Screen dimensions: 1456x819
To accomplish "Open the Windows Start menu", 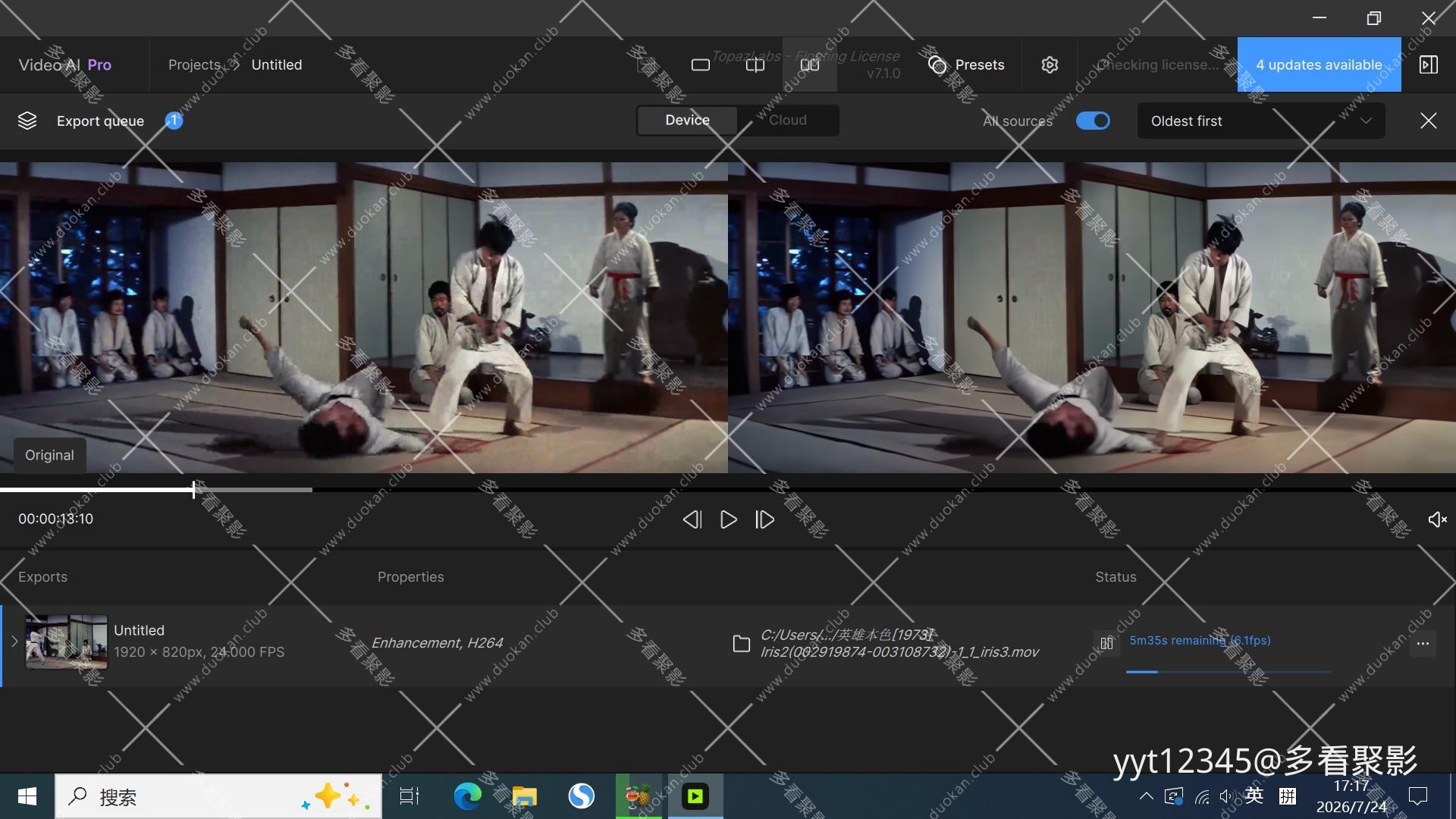I will coord(27,796).
